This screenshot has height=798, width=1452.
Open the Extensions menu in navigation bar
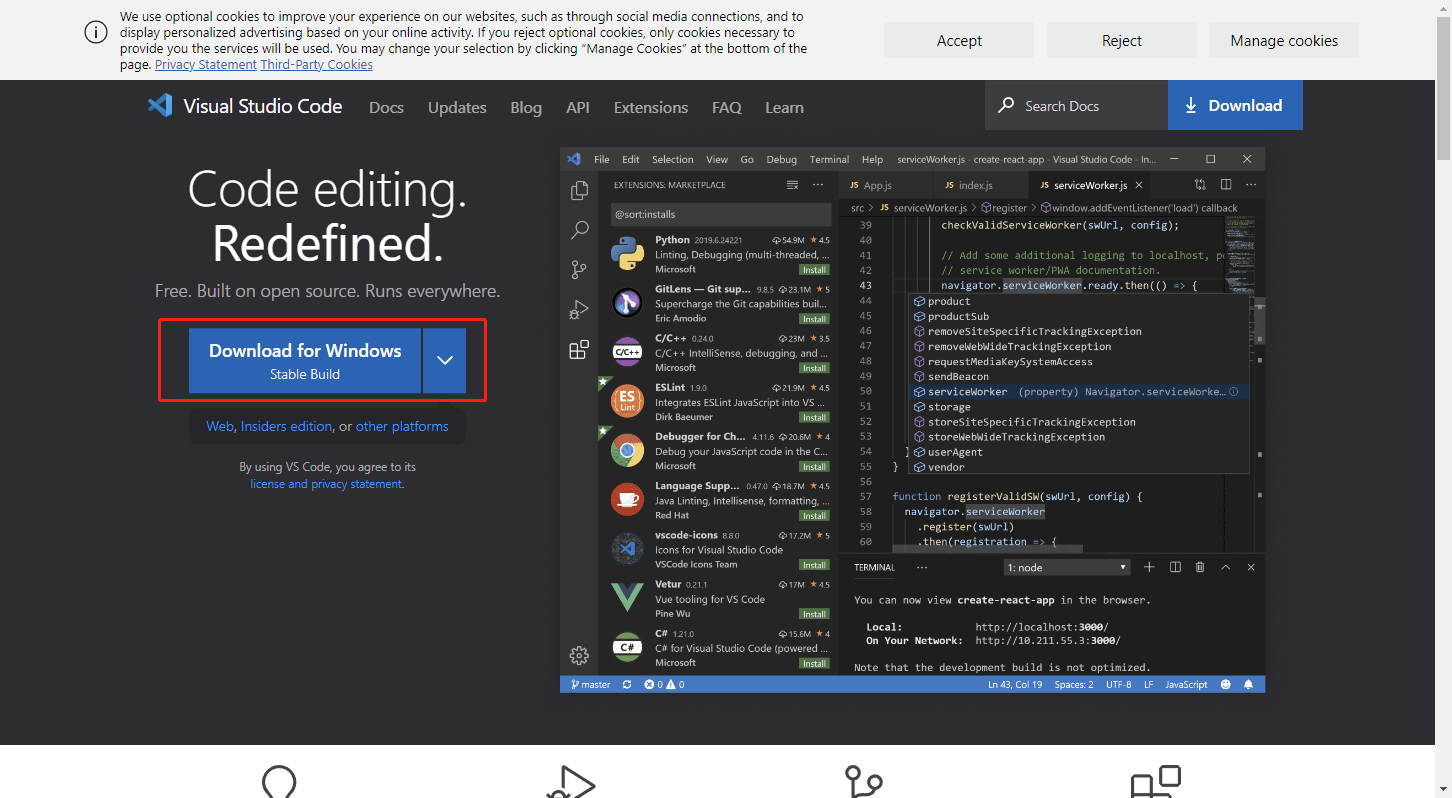pos(650,107)
